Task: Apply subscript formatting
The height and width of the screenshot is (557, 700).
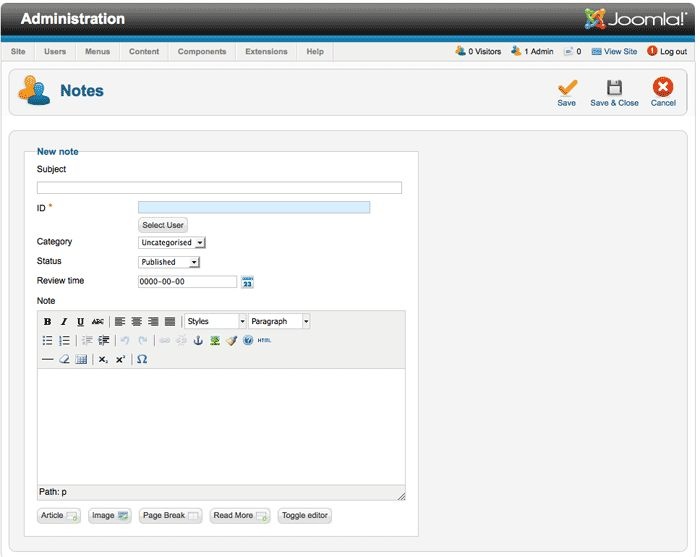Action: point(103,359)
